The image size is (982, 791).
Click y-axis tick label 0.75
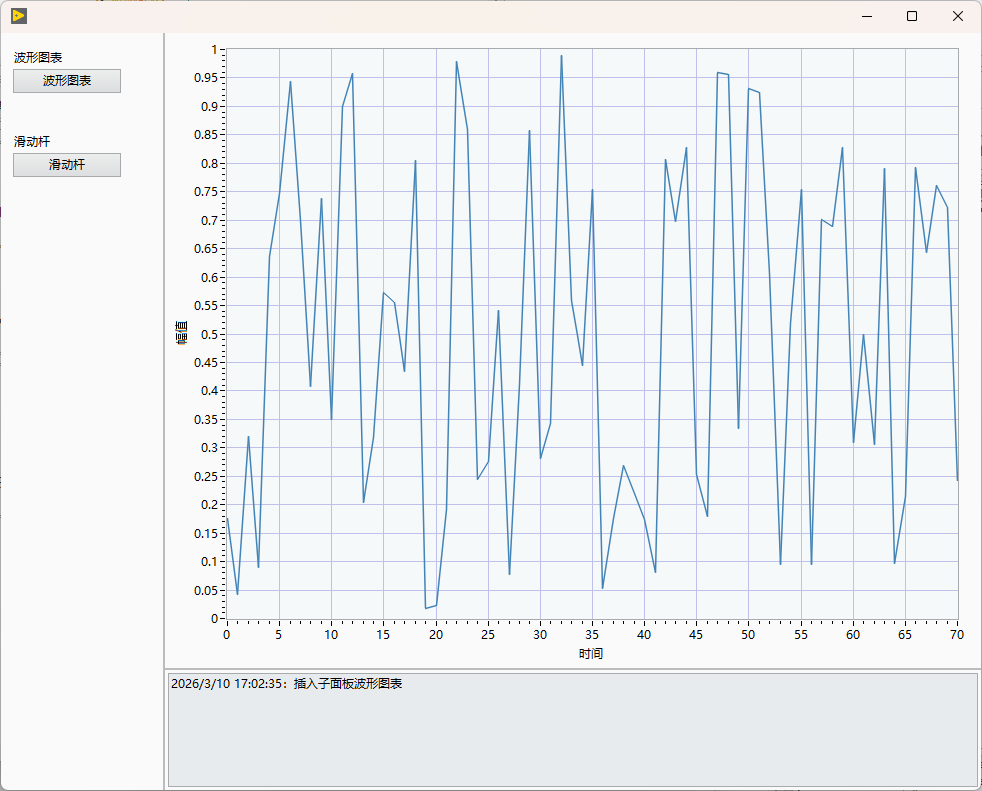tap(206, 192)
